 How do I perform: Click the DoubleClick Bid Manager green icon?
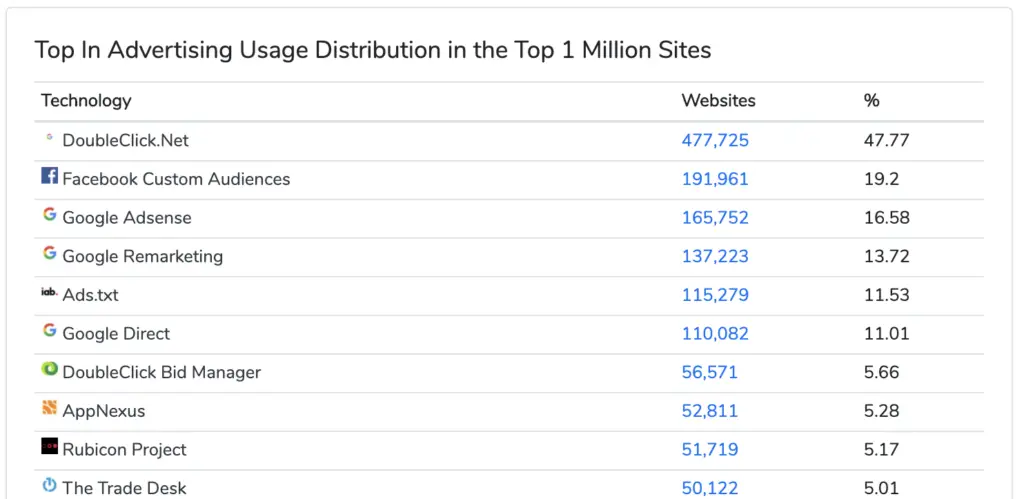50,369
